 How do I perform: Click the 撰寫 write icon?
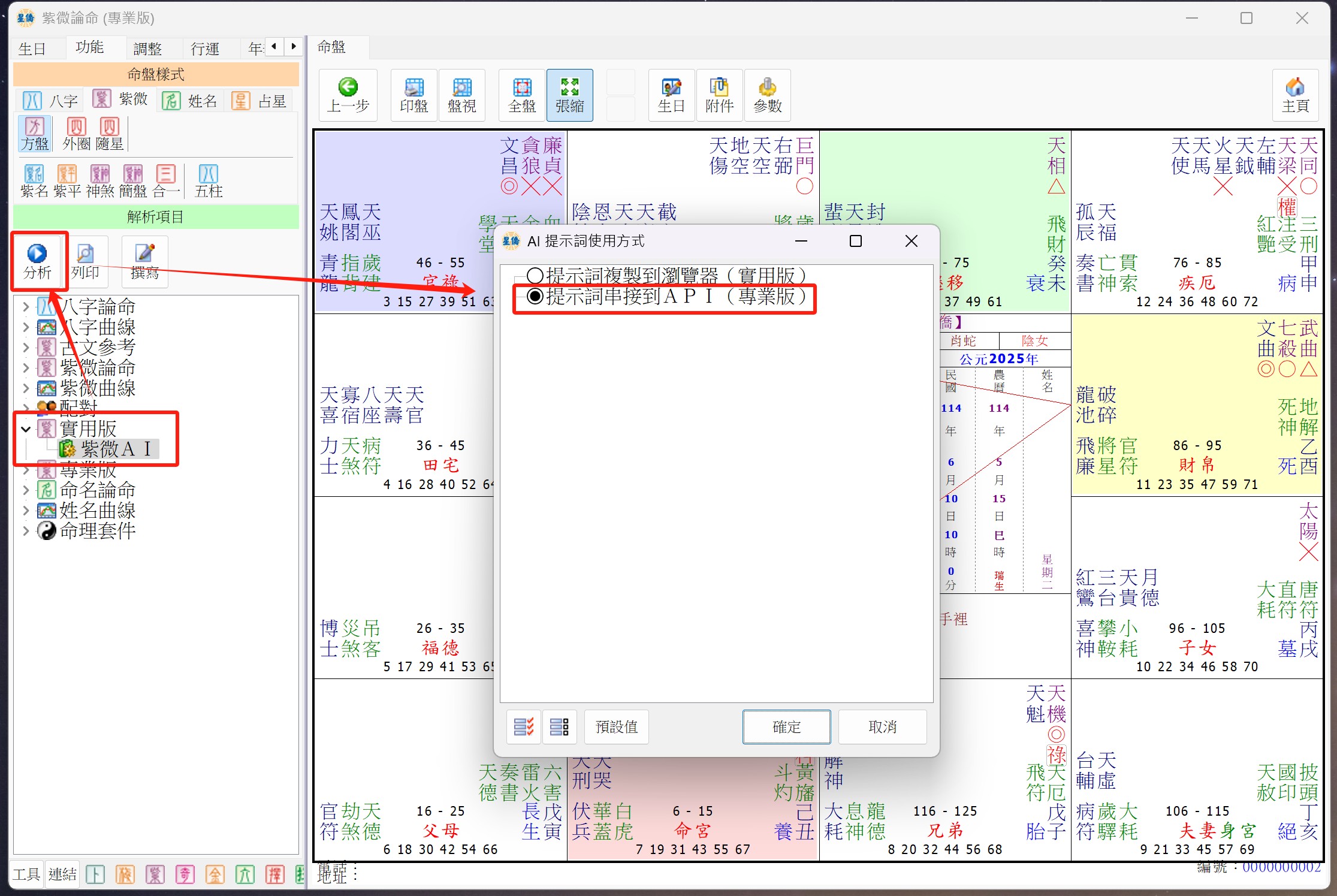pos(144,254)
